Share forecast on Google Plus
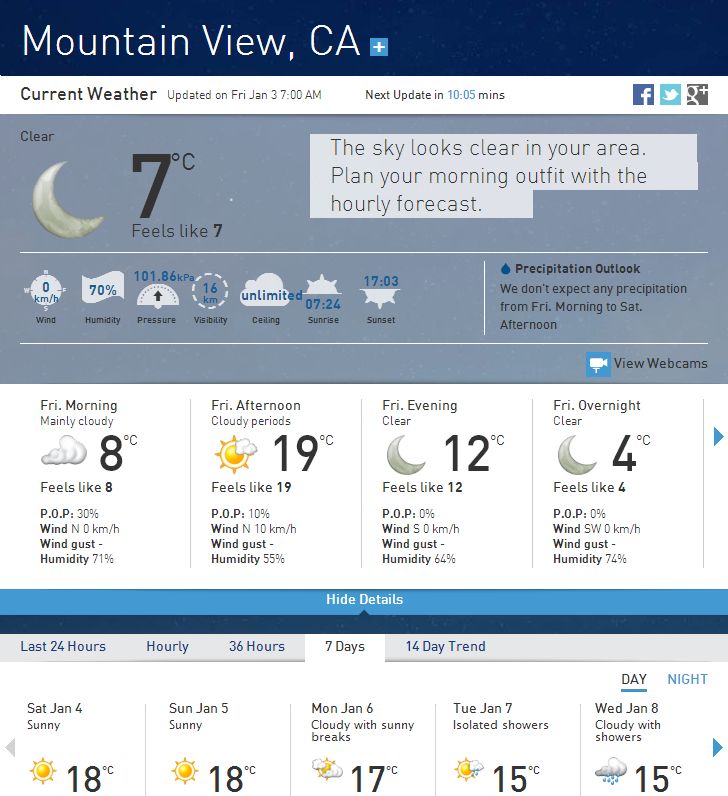Screen dimensions: 728x796 tap(697, 95)
